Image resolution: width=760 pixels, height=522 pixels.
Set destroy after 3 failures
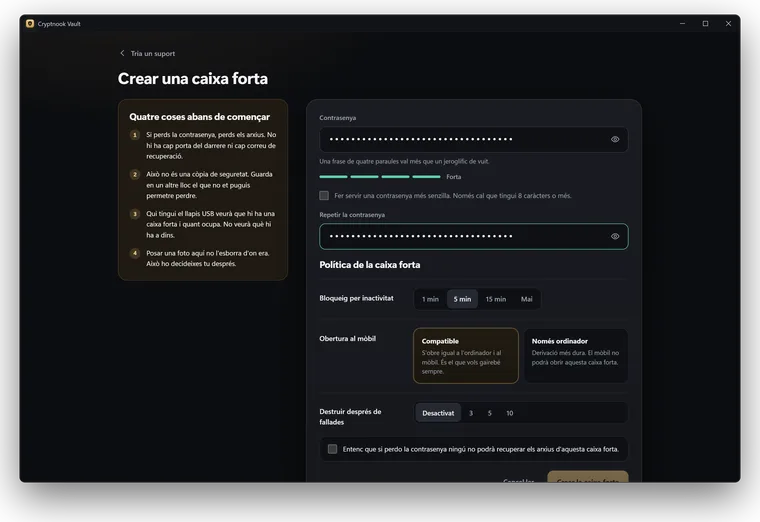pos(471,413)
